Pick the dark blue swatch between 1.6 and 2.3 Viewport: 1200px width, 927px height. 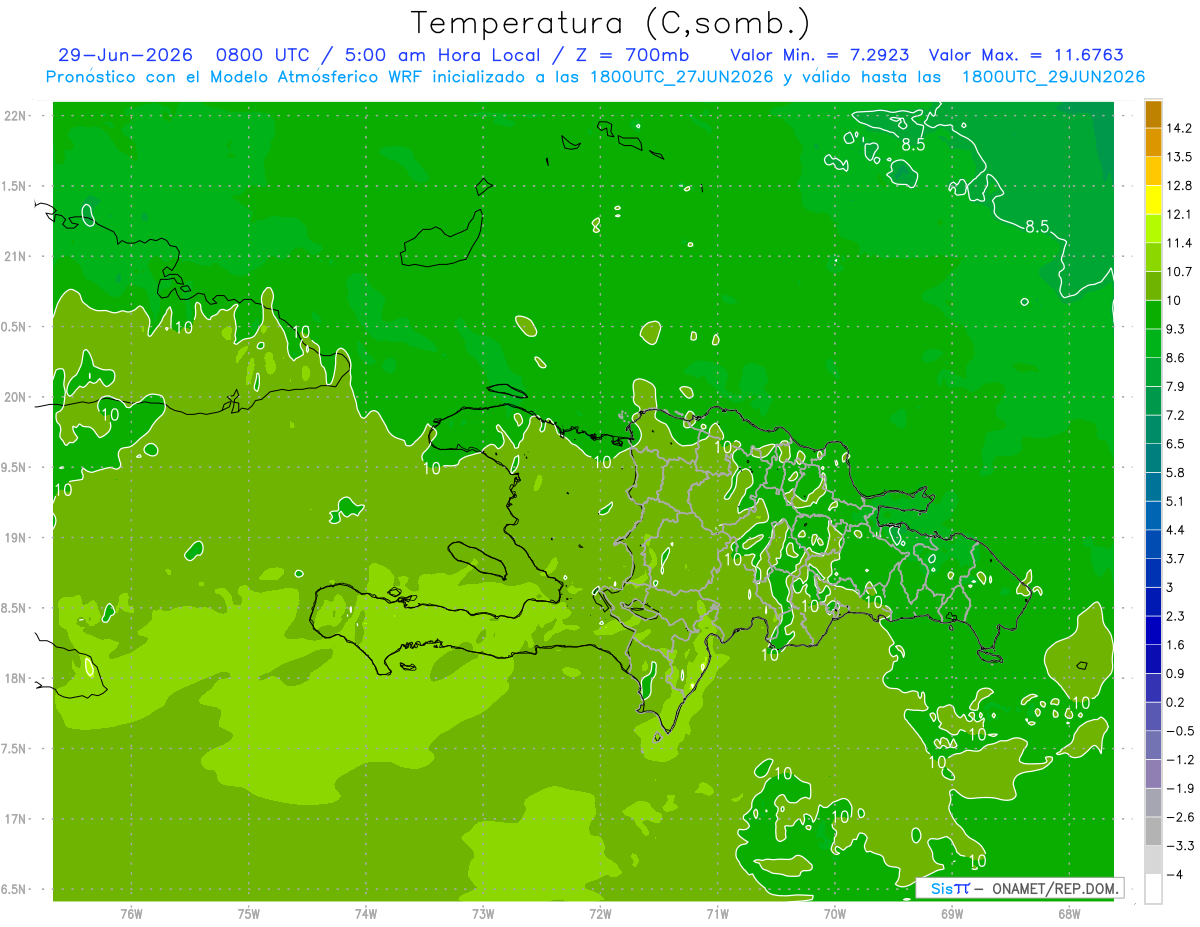point(1153,630)
